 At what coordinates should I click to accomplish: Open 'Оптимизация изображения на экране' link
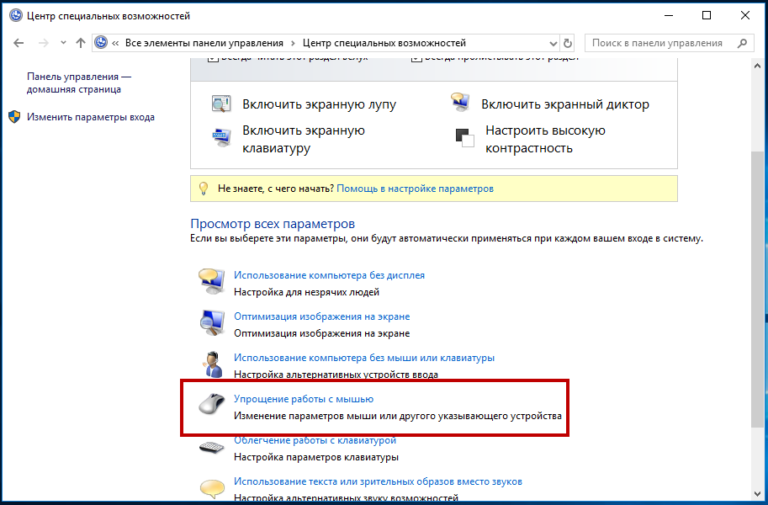coord(322,316)
